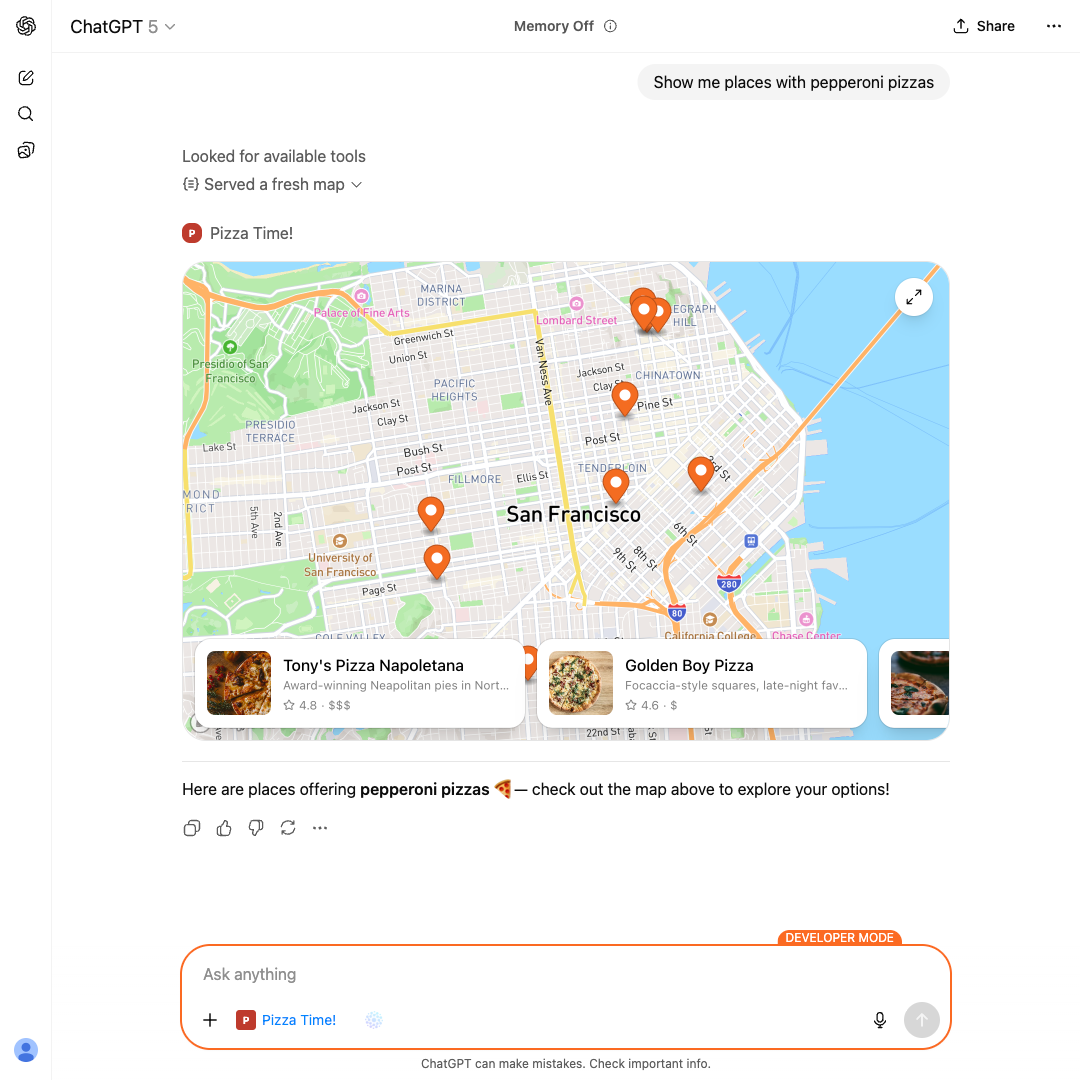Expand the 'Served a fresh map' details
The image size is (1080, 1080).
coord(273,185)
